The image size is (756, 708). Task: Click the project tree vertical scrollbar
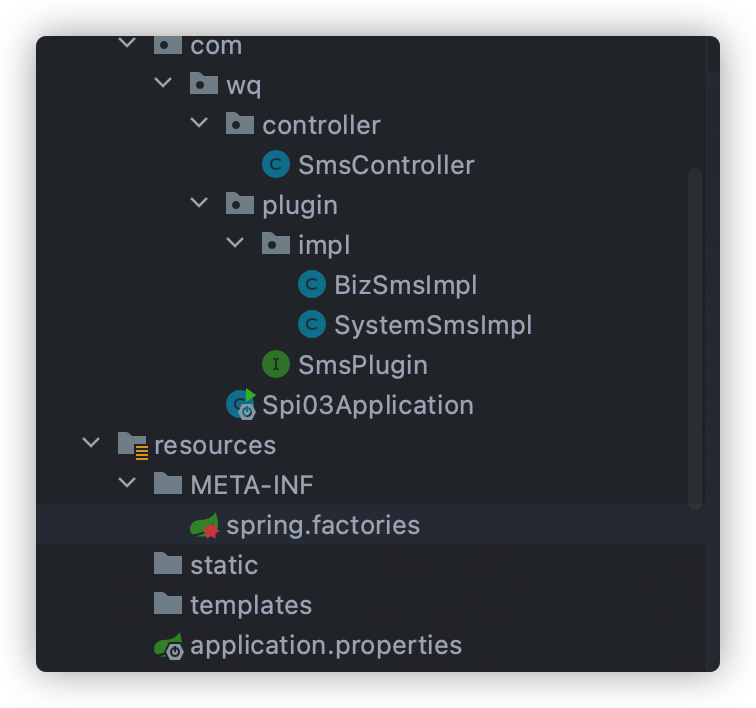[695, 339]
